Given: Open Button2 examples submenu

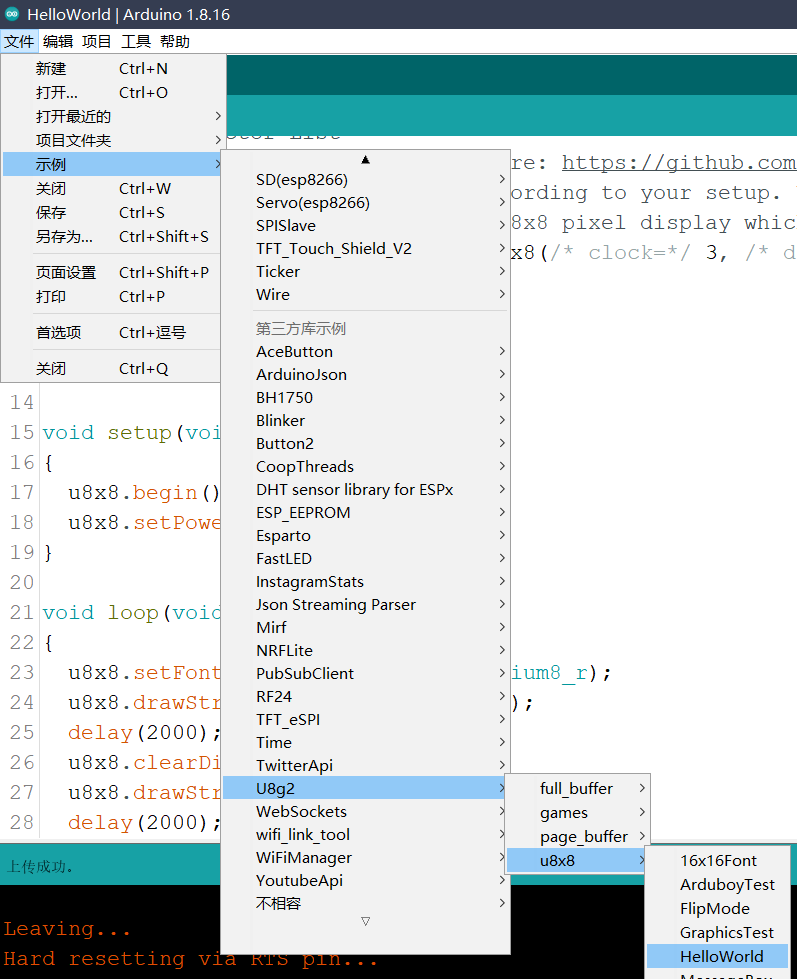Looking at the screenshot, I should pyautogui.click(x=366, y=443).
